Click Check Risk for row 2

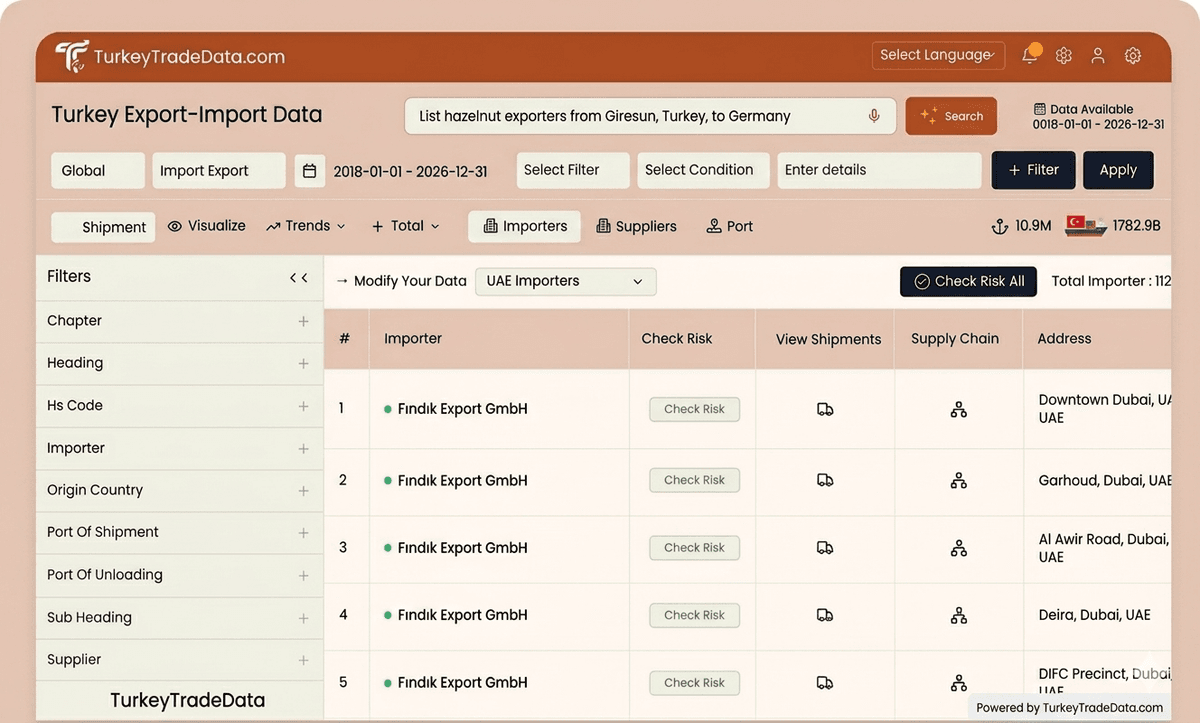694,480
